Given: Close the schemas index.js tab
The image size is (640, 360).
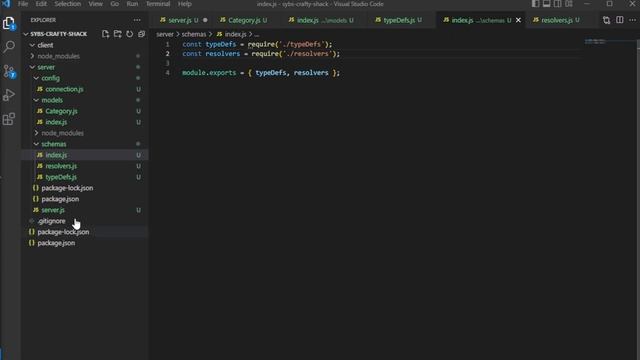Looking at the screenshot, I should pos(518,20).
